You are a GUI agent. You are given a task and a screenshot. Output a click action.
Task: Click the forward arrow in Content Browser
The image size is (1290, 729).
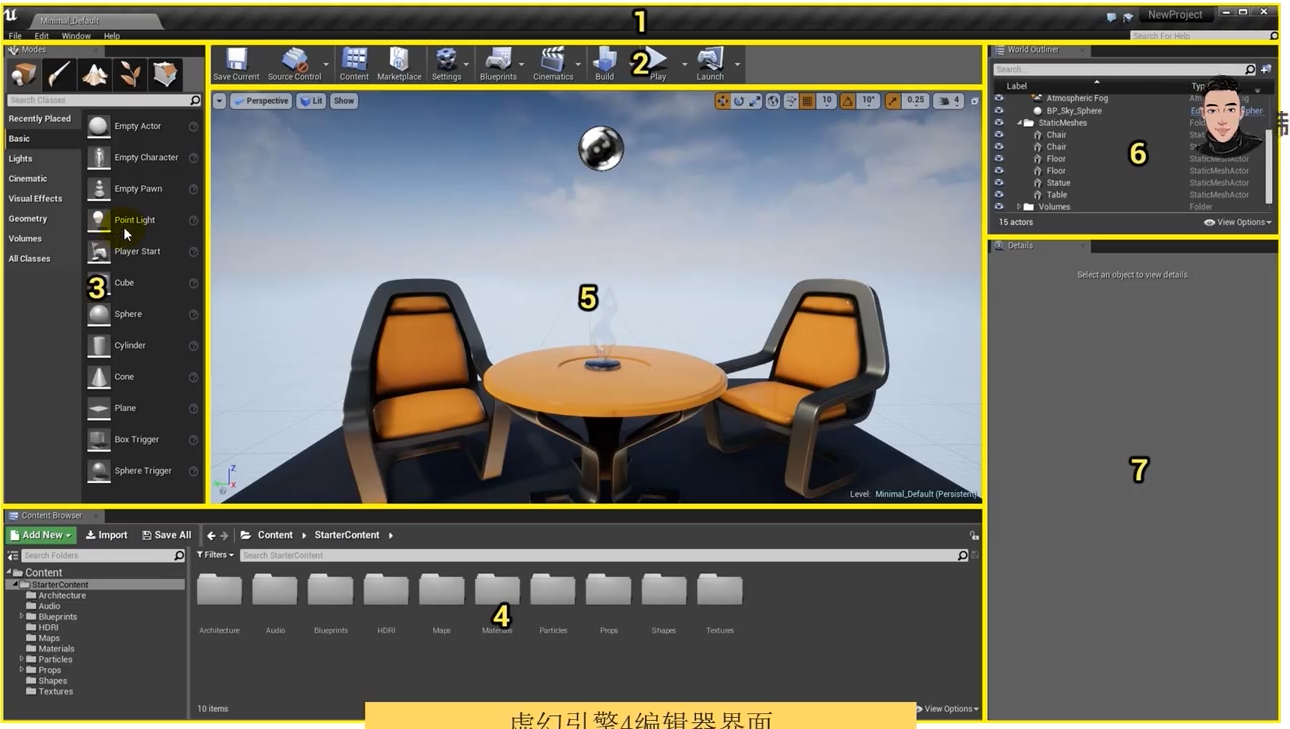point(224,536)
